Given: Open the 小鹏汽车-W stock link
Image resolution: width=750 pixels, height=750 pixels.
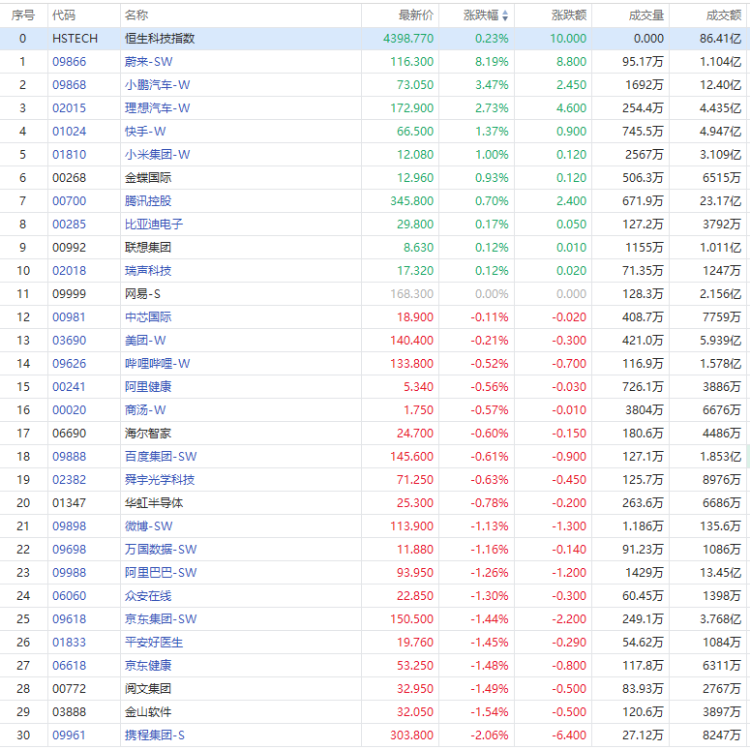Looking at the screenshot, I should 157,85.
